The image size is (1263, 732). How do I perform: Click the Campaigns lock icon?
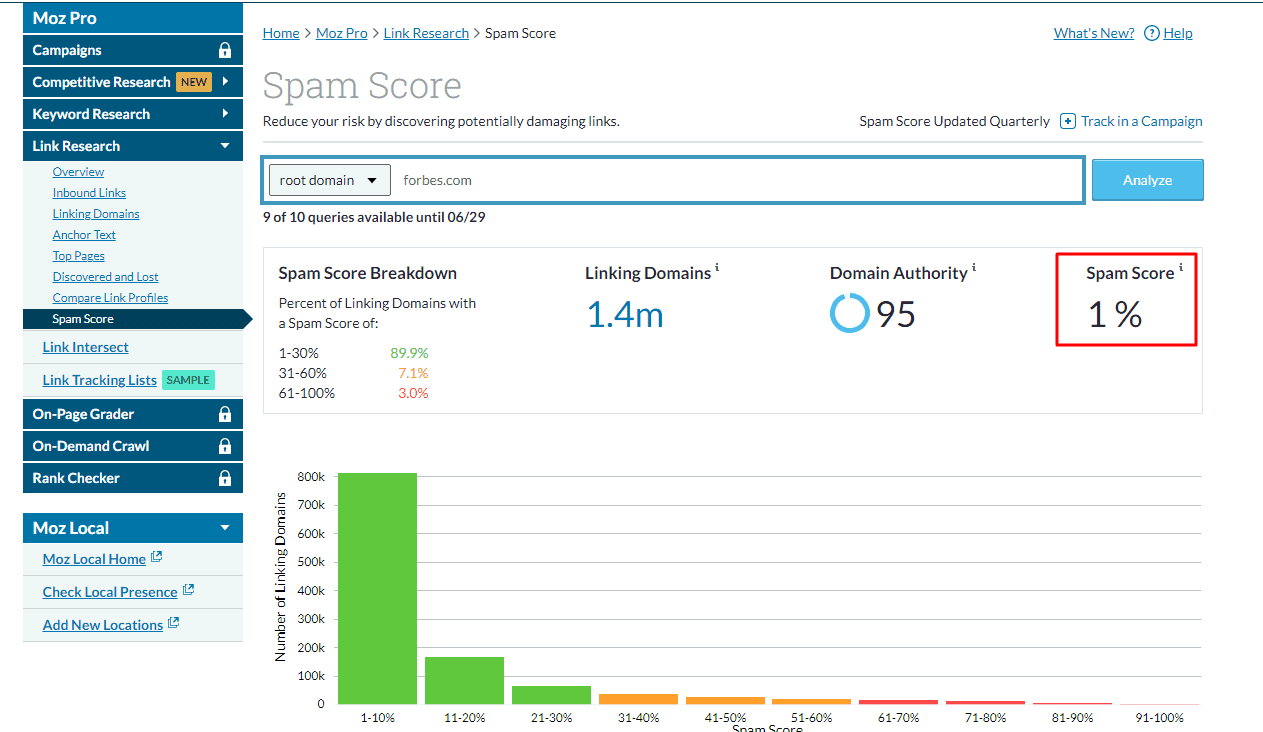click(x=225, y=50)
